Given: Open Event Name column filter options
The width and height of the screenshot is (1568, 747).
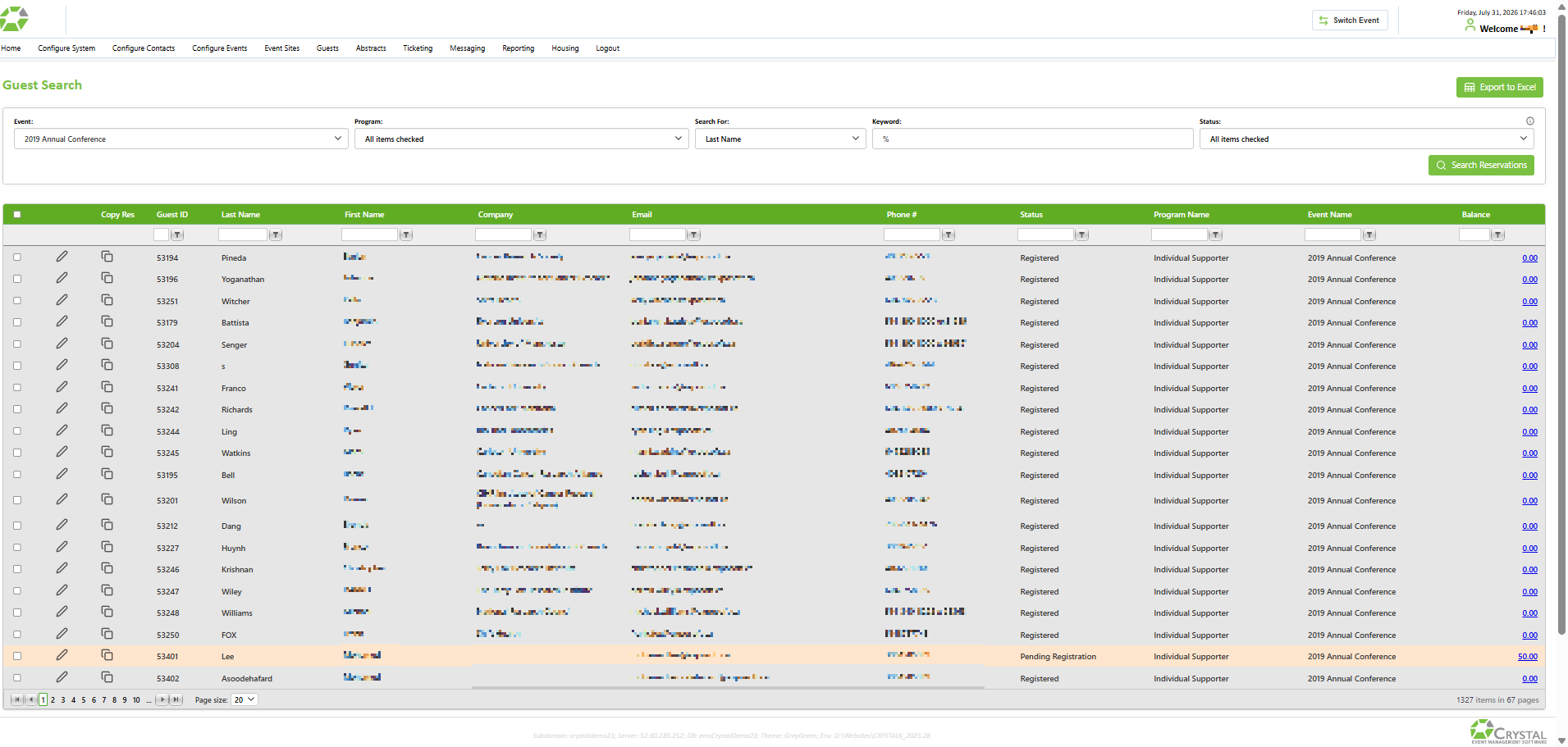Looking at the screenshot, I should (x=1369, y=235).
